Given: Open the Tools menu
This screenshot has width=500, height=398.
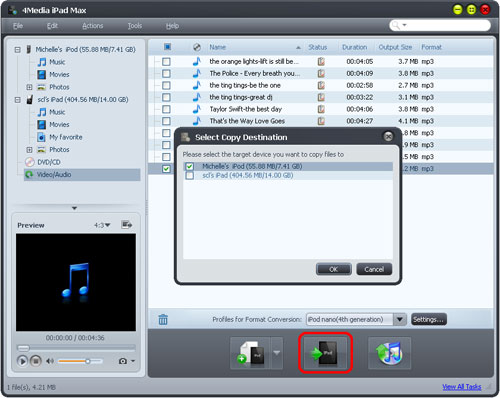Looking at the screenshot, I should tap(135, 26).
